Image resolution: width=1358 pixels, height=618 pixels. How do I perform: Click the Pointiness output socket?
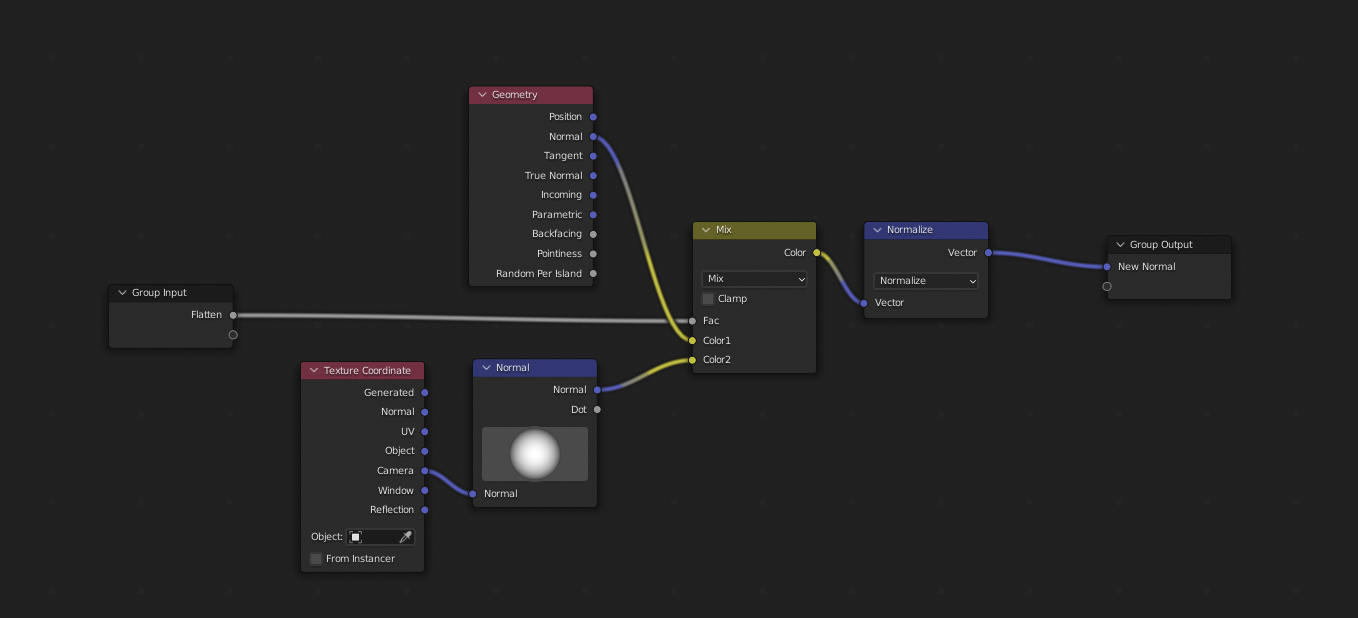coord(593,254)
